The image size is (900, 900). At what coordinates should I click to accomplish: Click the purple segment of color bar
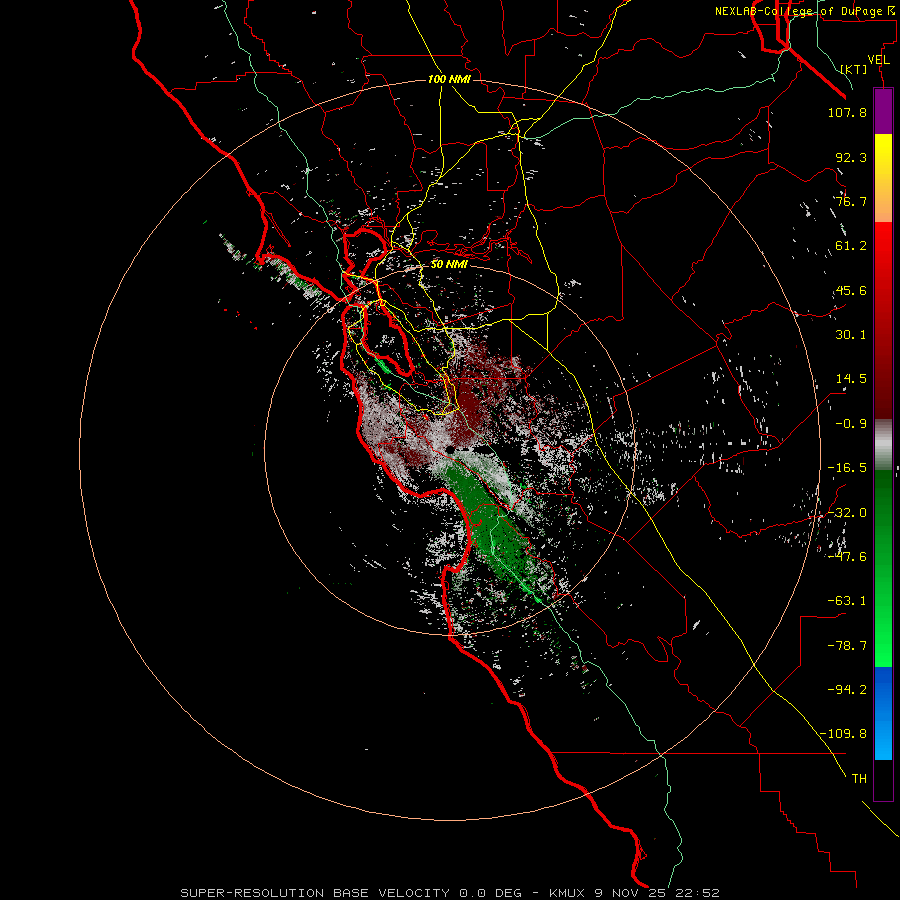883,111
